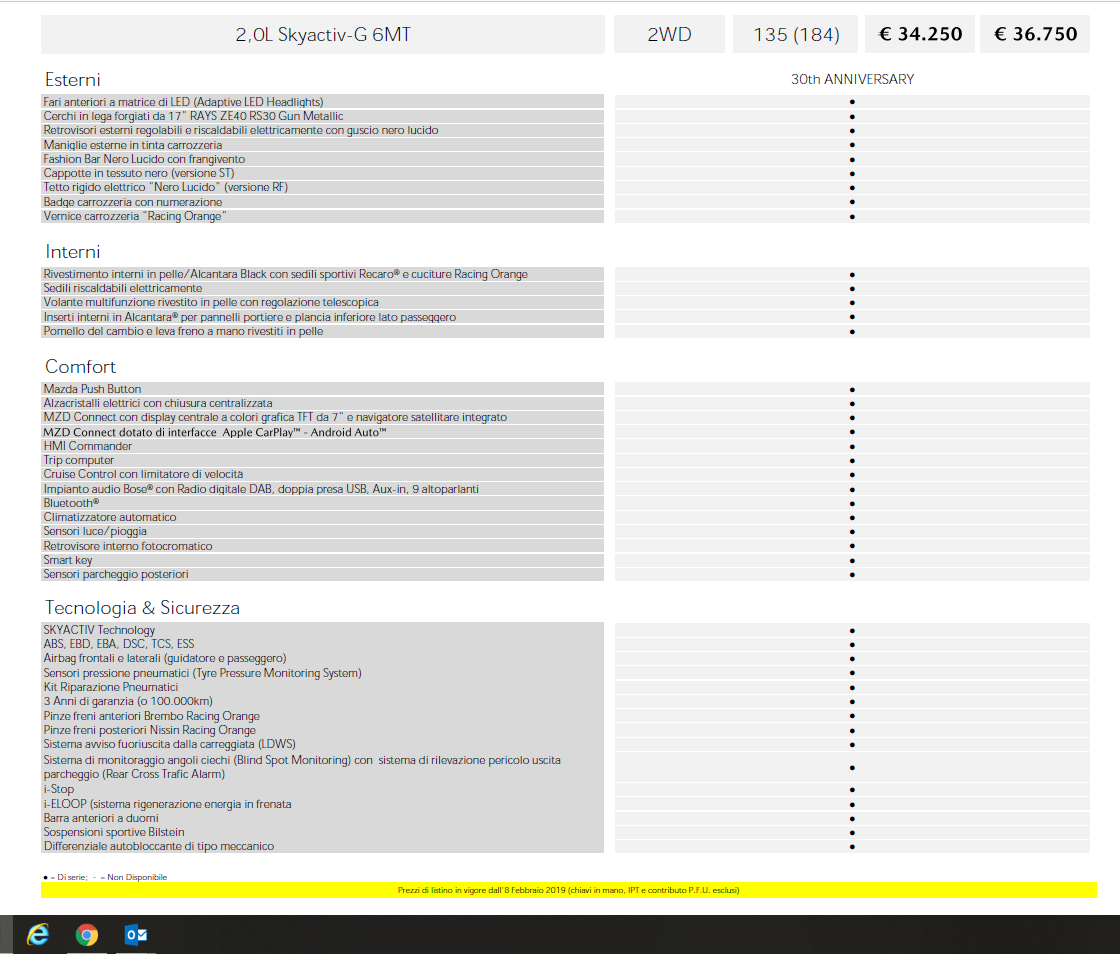Click the 'Esterni' section heading
The height and width of the screenshot is (954, 1120).
[x=73, y=79]
